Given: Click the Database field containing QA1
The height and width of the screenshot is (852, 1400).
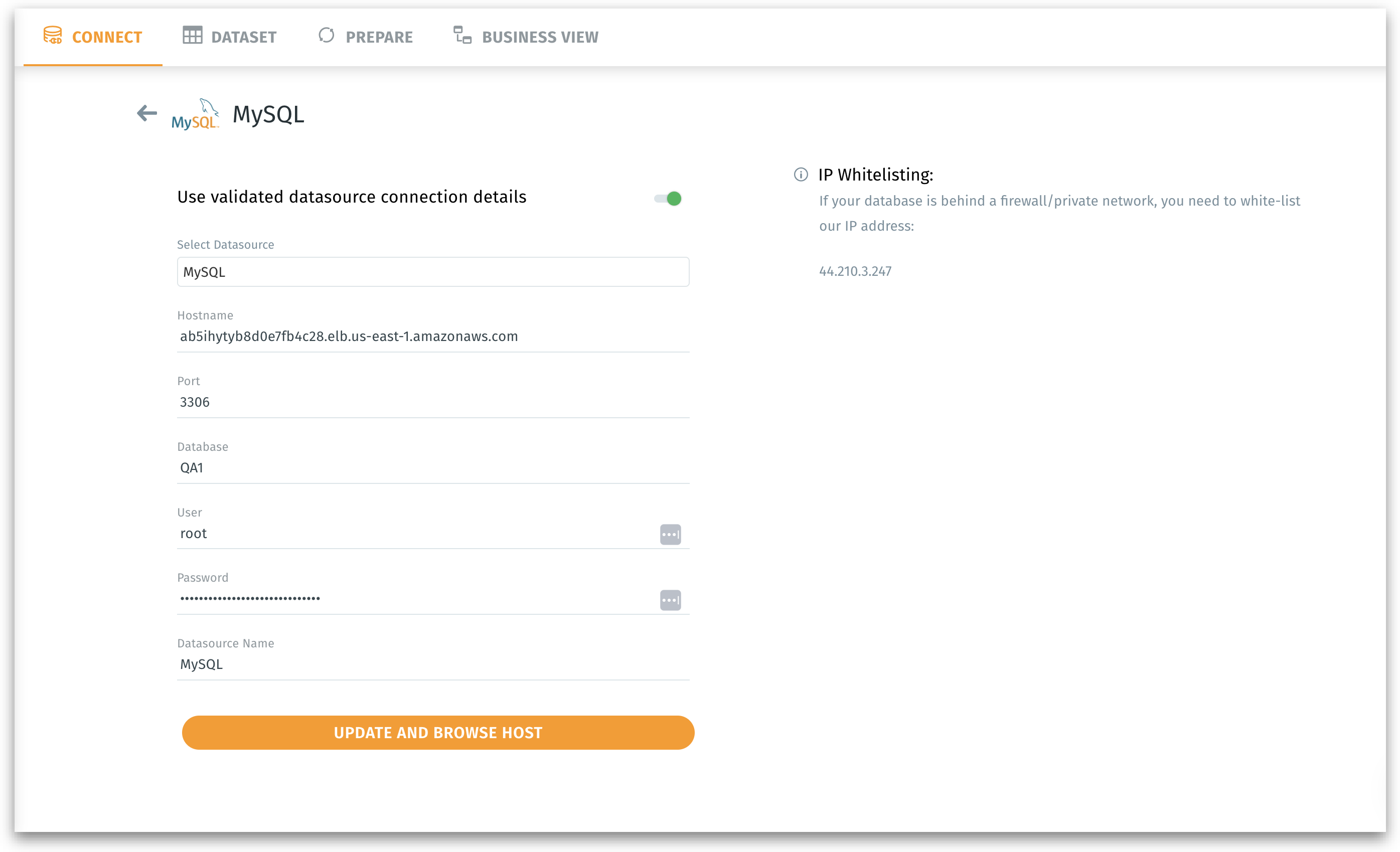Looking at the screenshot, I should [433, 468].
